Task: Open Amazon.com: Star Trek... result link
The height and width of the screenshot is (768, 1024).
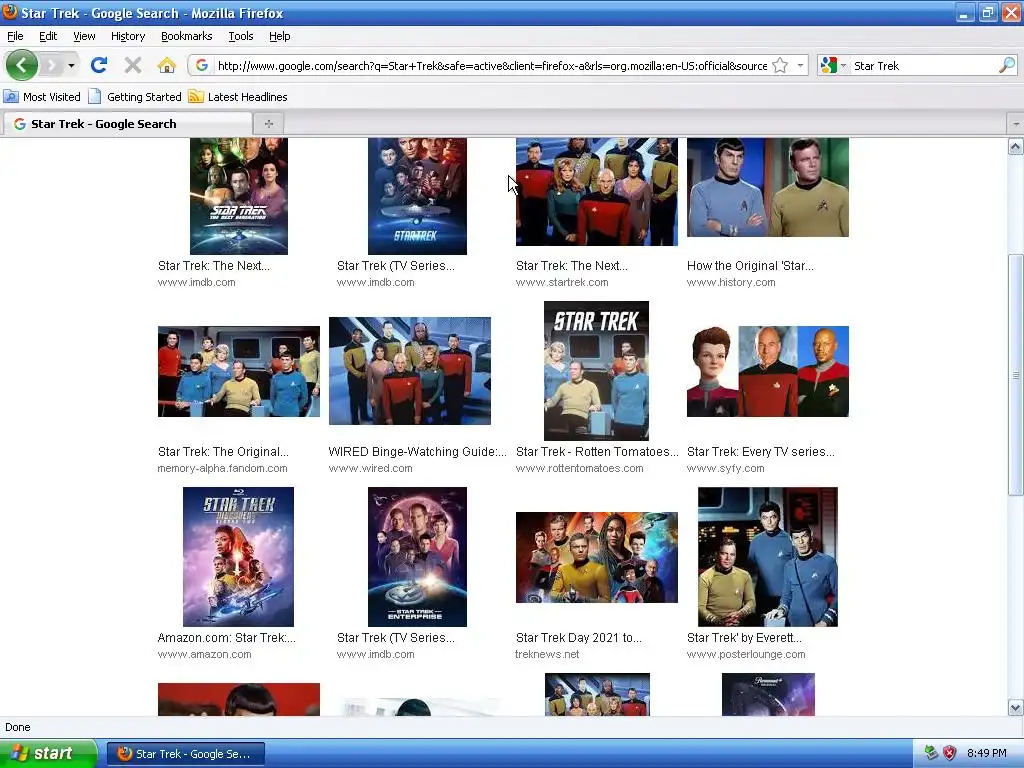Action: tap(227, 638)
